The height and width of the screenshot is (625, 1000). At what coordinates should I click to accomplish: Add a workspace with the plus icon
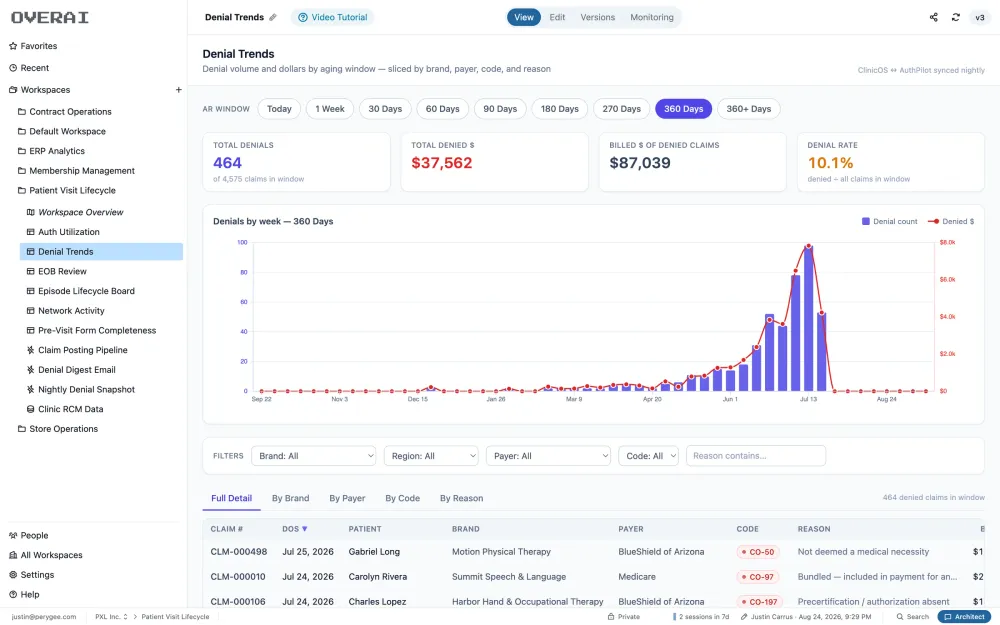coord(179,90)
